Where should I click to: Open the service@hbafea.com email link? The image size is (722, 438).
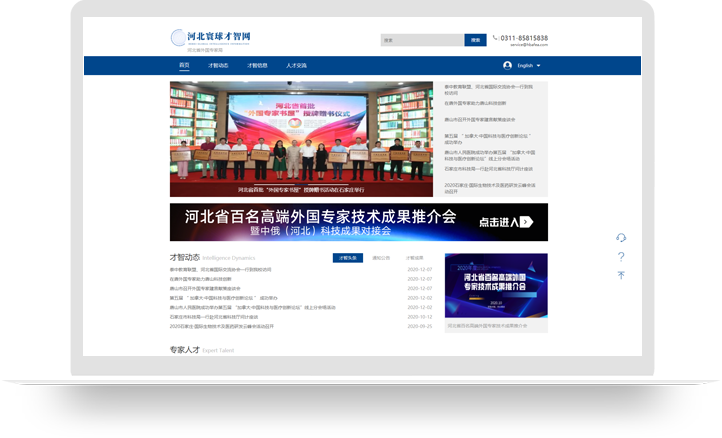point(528,45)
